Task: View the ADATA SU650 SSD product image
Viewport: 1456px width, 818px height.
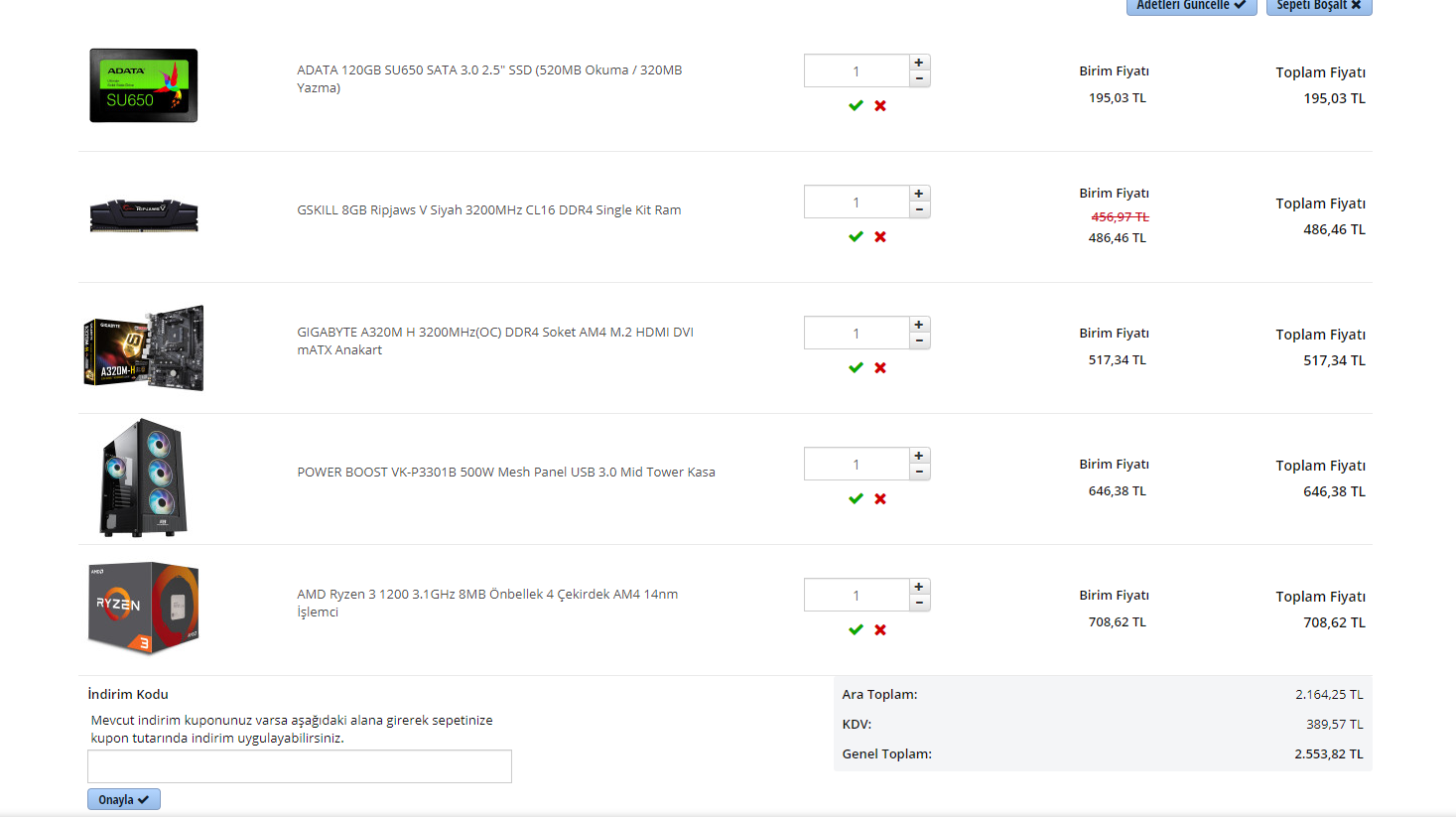Action: (144, 85)
